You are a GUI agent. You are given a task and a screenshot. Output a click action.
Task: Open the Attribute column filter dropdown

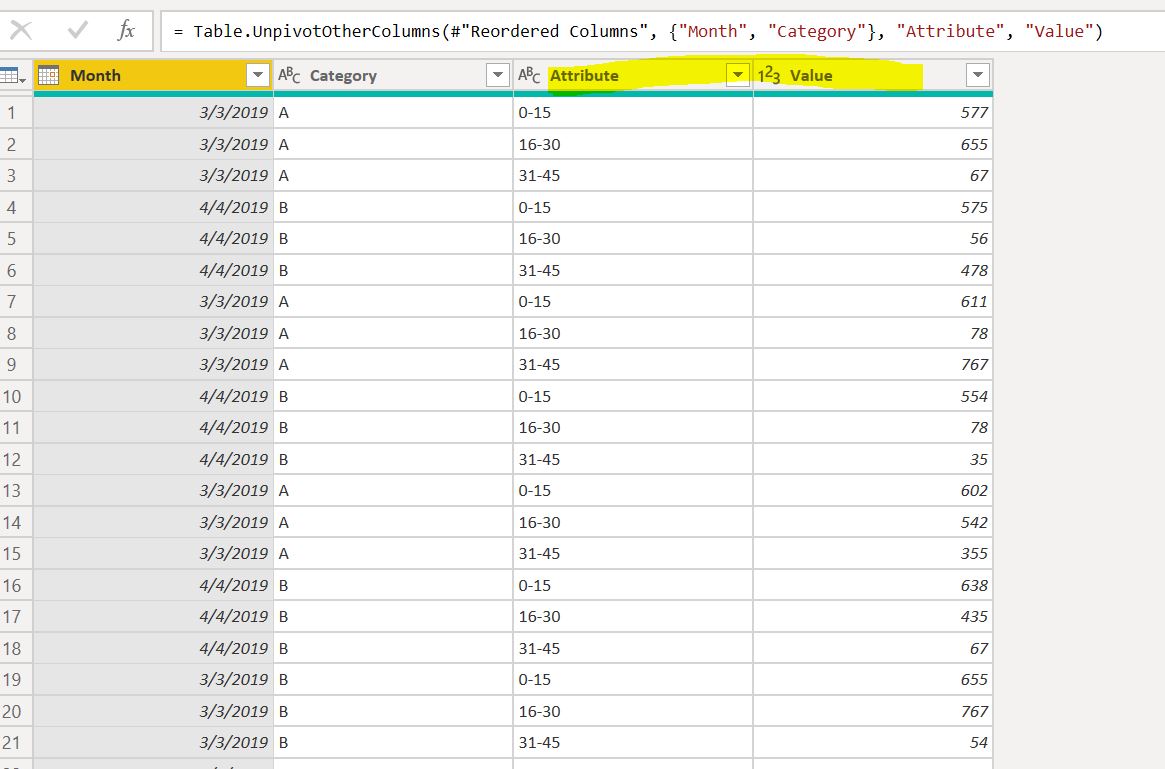point(738,75)
